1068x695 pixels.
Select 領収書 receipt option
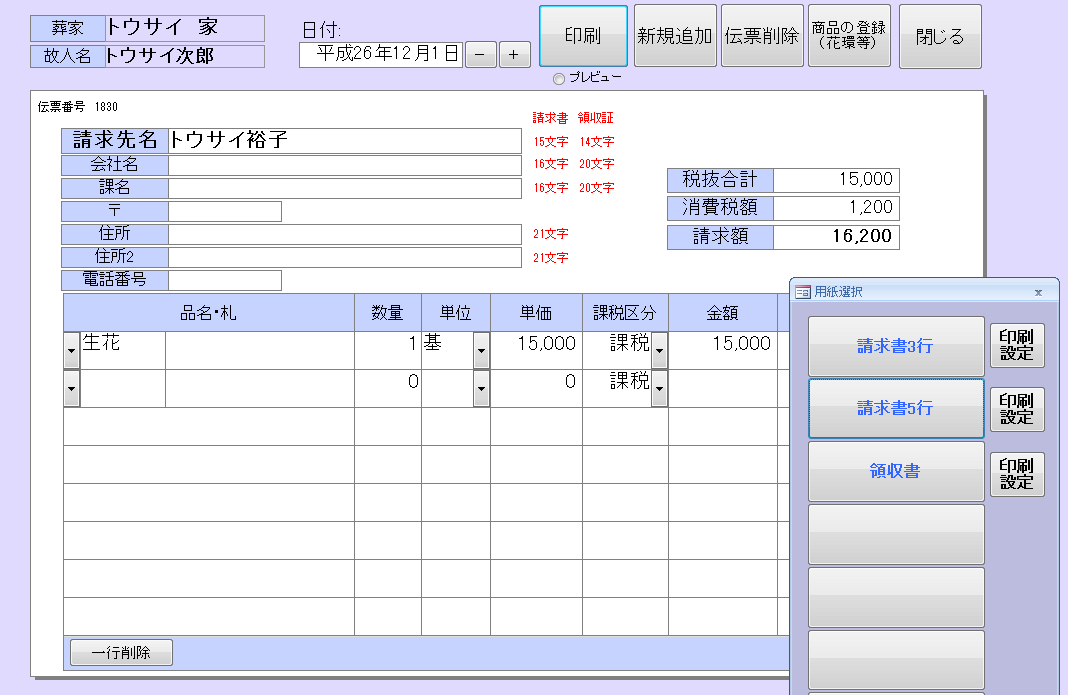click(895, 471)
